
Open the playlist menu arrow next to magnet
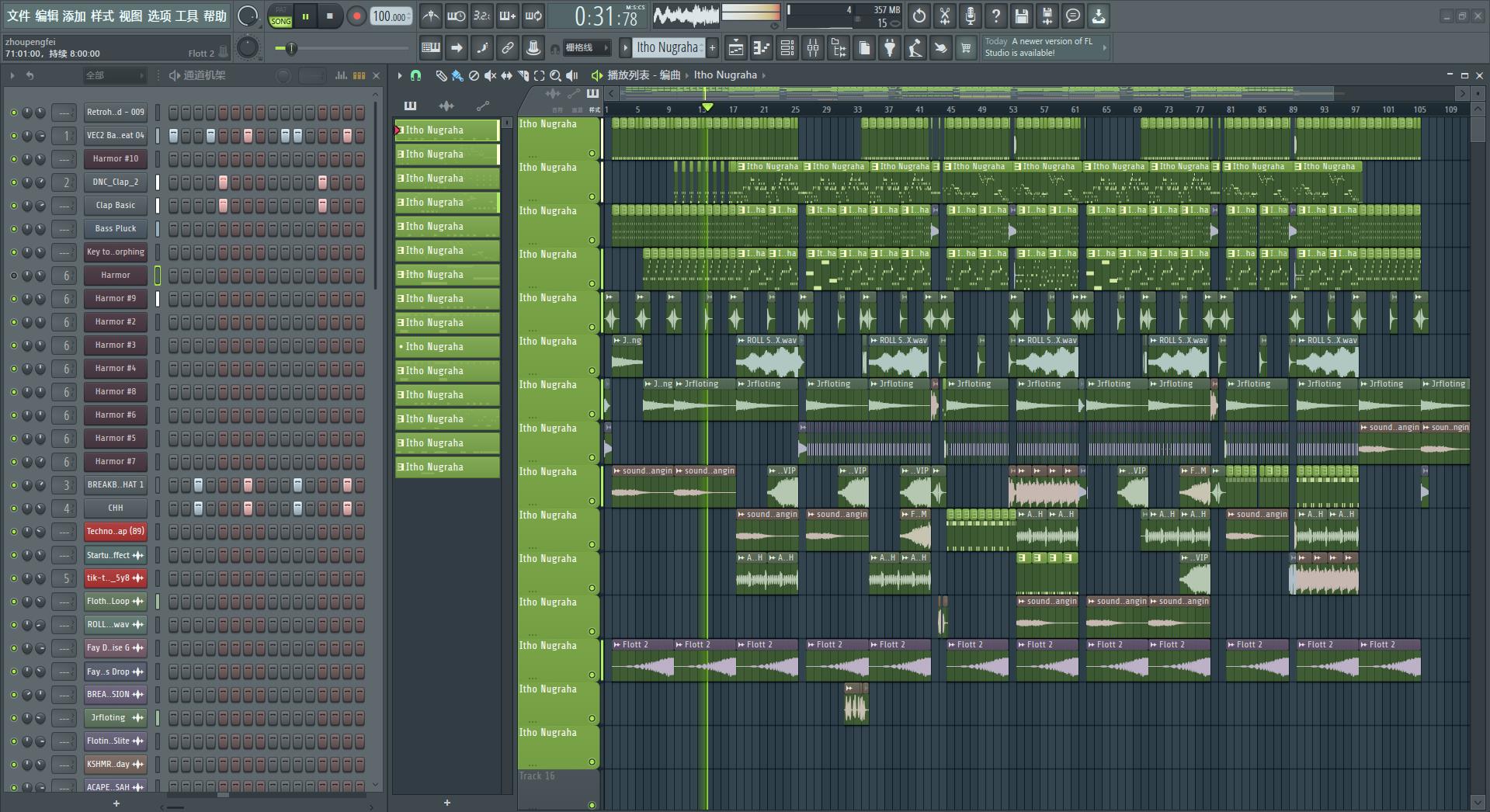pyautogui.click(x=400, y=75)
